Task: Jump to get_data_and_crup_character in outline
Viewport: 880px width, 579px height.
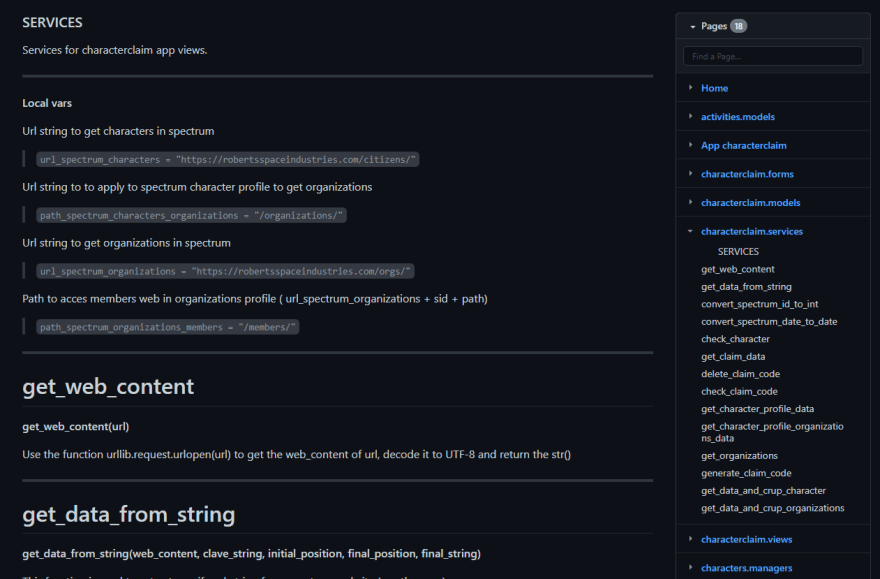Action: [763, 490]
